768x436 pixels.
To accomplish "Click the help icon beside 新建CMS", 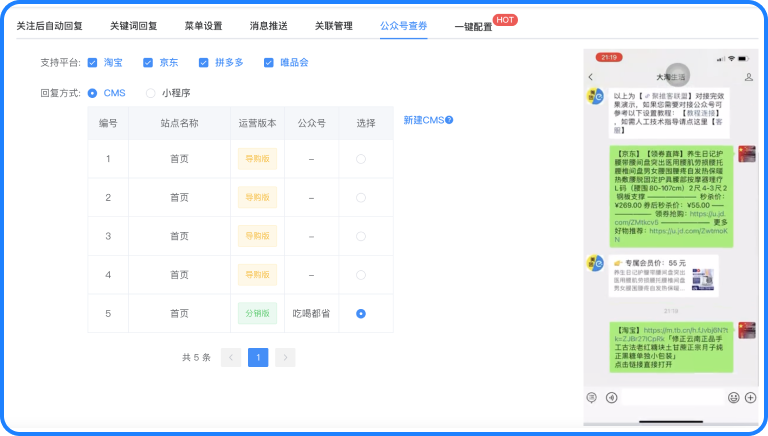I will click(x=450, y=121).
